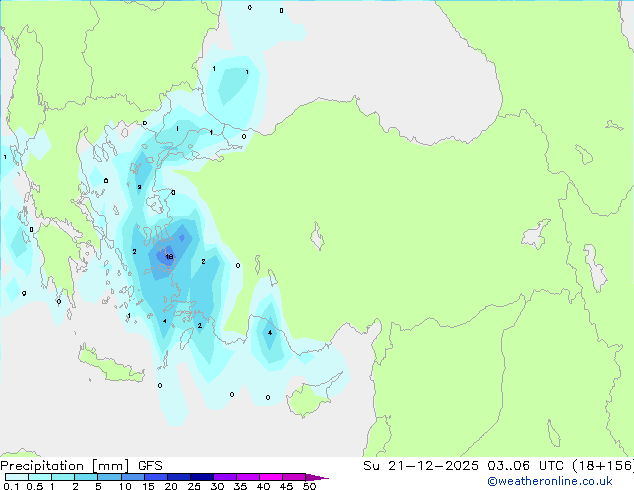Screen dimensions: 634x490
Task: Pick legend swatch between 0.1 and 0.5
Action: coord(17,477)
